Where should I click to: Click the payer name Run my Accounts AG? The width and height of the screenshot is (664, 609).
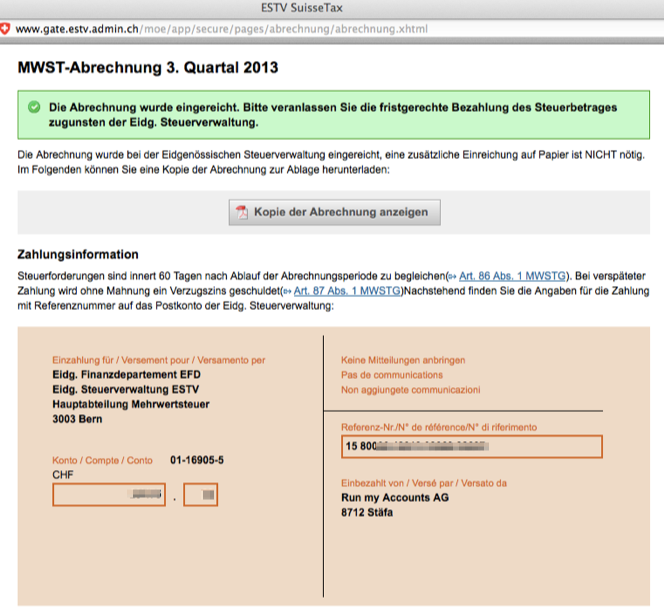[395, 498]
